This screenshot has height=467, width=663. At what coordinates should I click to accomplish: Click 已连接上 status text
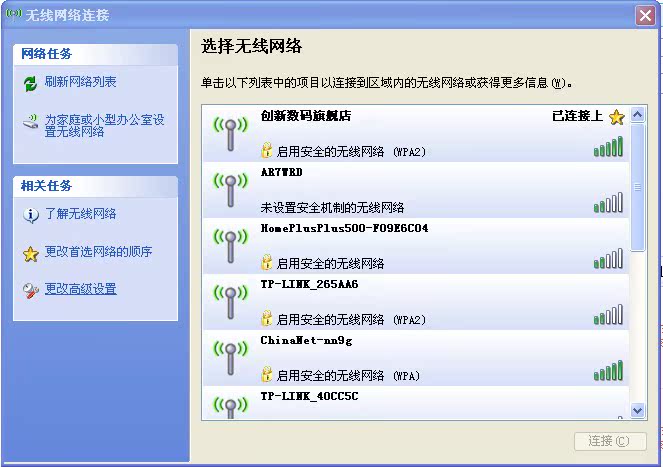pyautogui.click(x=578, y=116)
